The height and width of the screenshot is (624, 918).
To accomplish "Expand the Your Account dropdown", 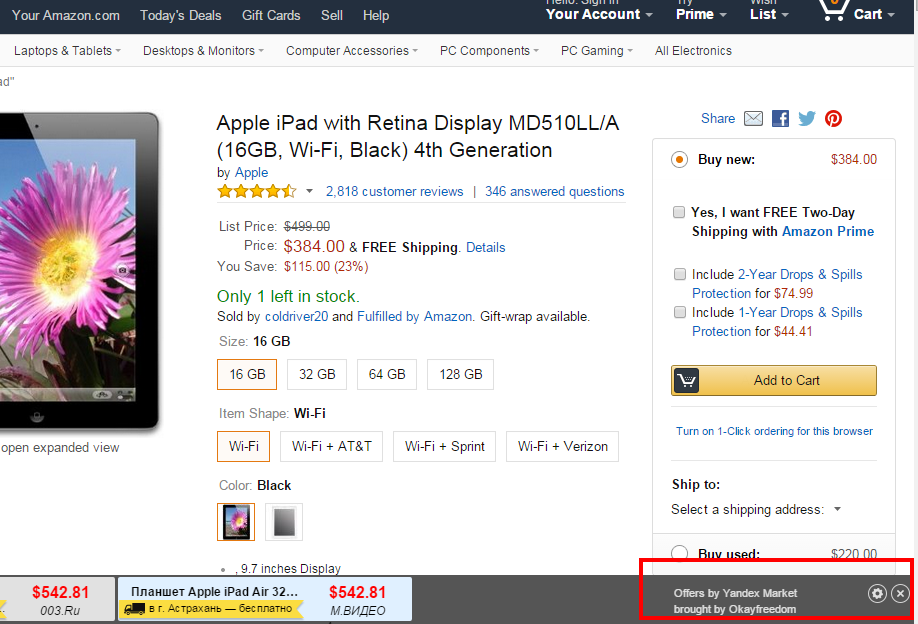I will click(x=599, y=14).
